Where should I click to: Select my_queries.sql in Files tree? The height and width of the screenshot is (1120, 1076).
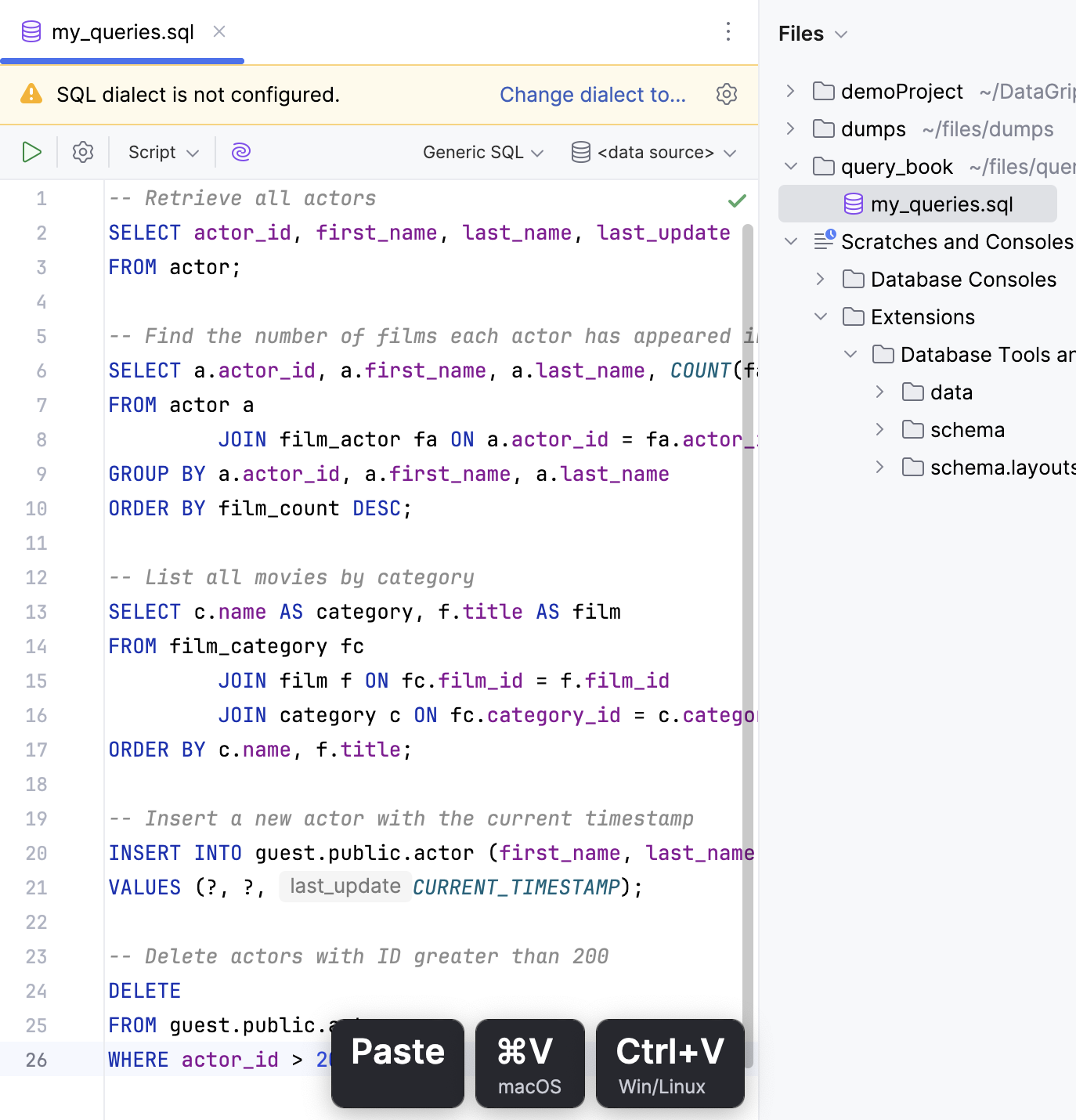tap(918, 204)
